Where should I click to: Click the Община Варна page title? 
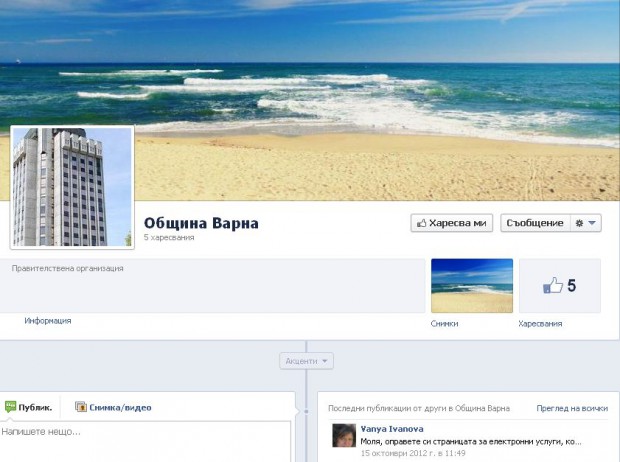pos(201,223)
